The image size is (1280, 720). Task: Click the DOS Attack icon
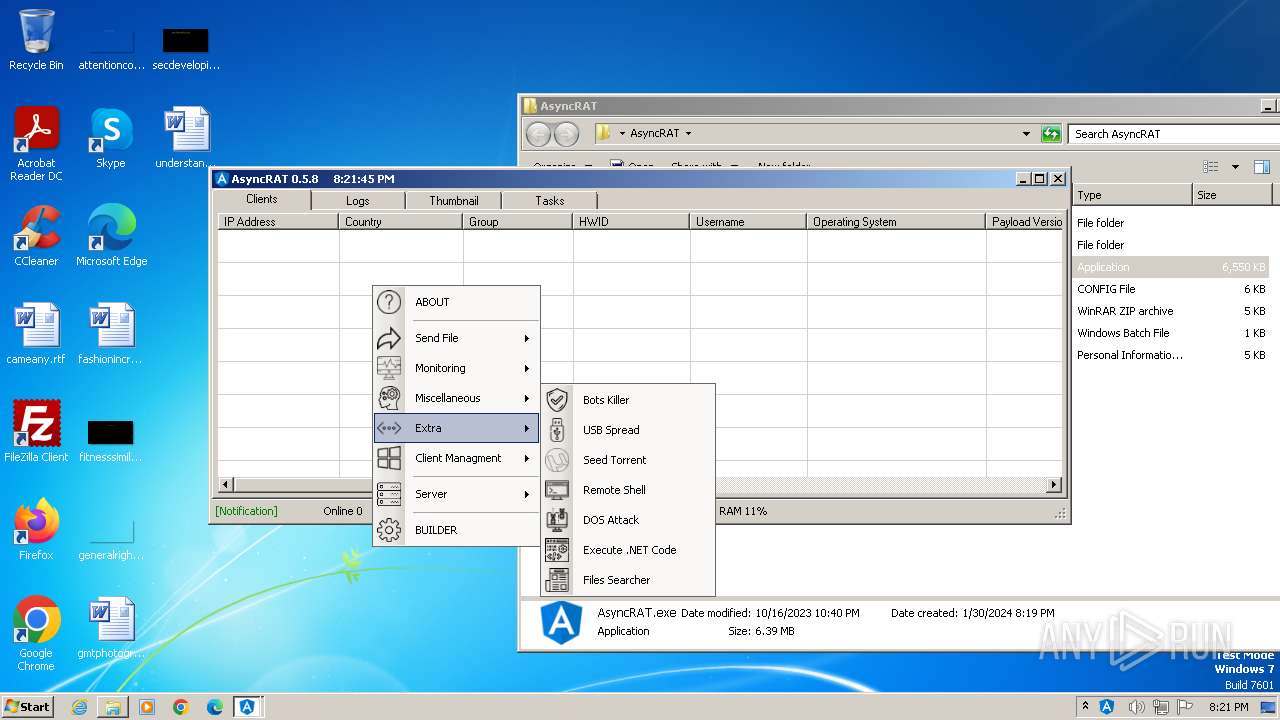[557, 520]
